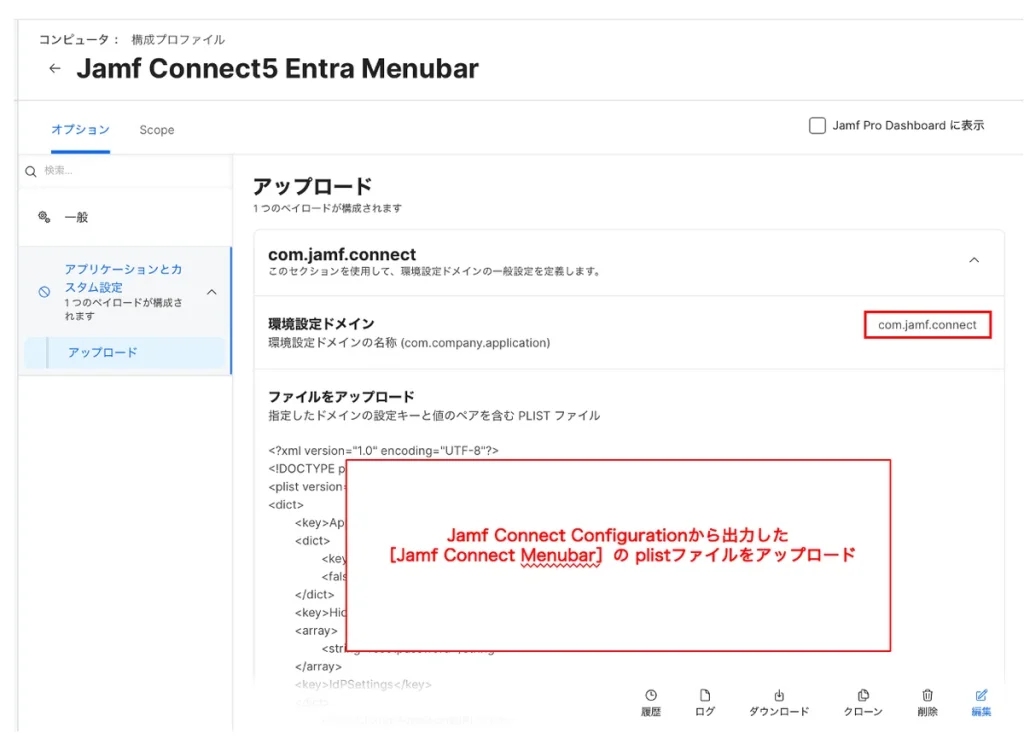Select 一般 with the gear icon in sidebar
1024x745 pixels.
77,217
